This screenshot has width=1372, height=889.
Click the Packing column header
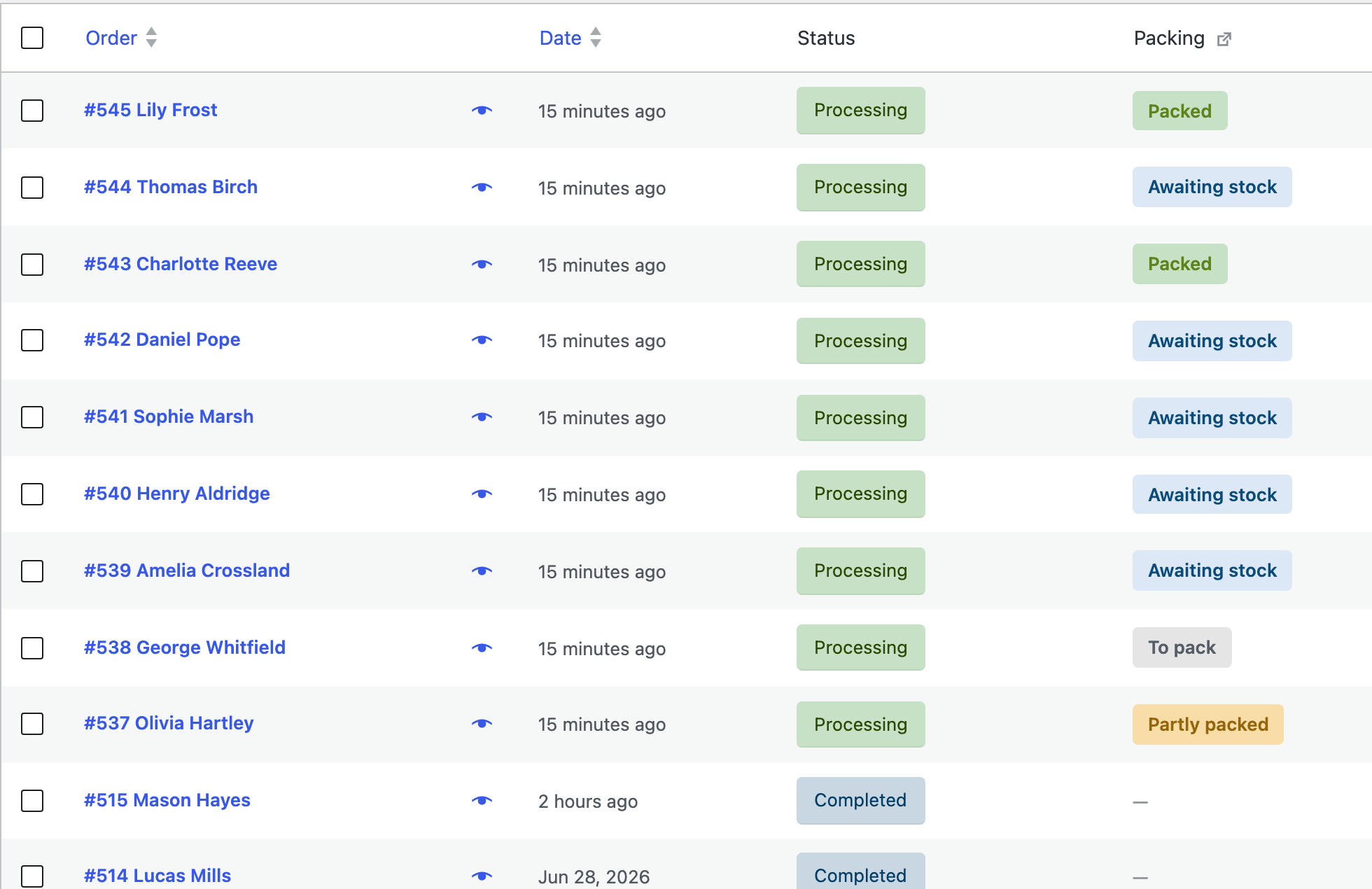click(1169, 38)
